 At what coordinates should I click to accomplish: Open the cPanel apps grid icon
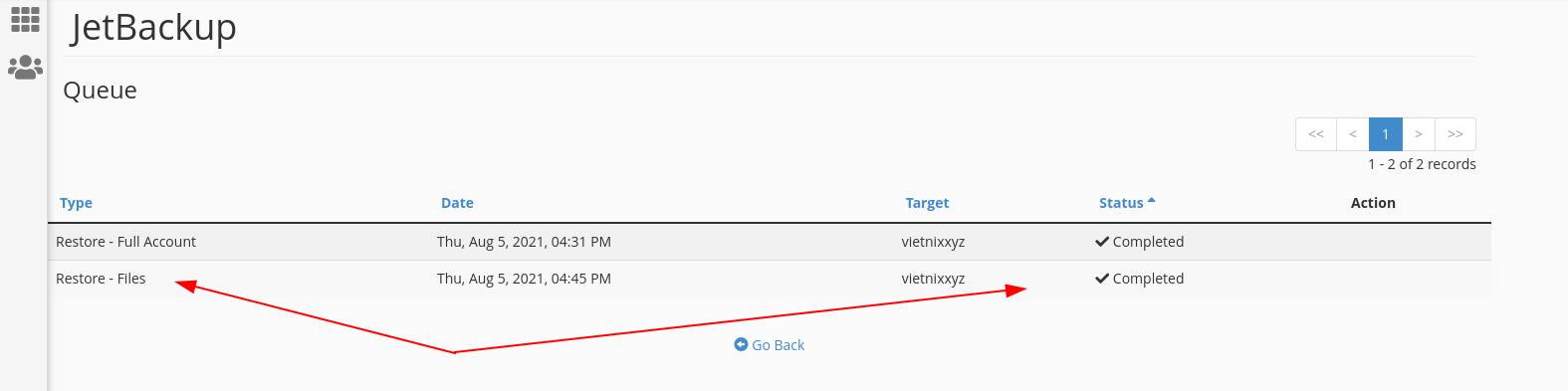25,19
